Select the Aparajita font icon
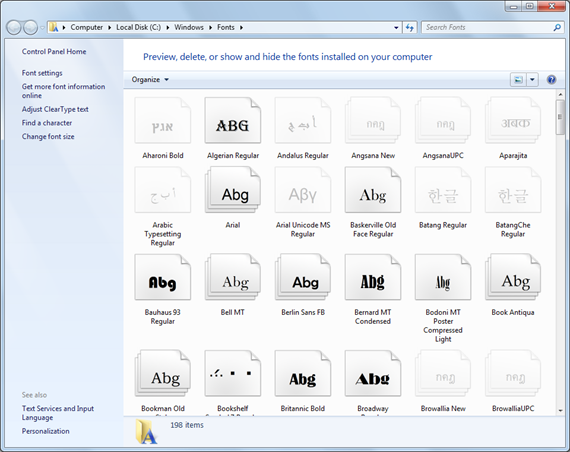The image size is (570, 452). pyautogui.click(x=513, y=120)
